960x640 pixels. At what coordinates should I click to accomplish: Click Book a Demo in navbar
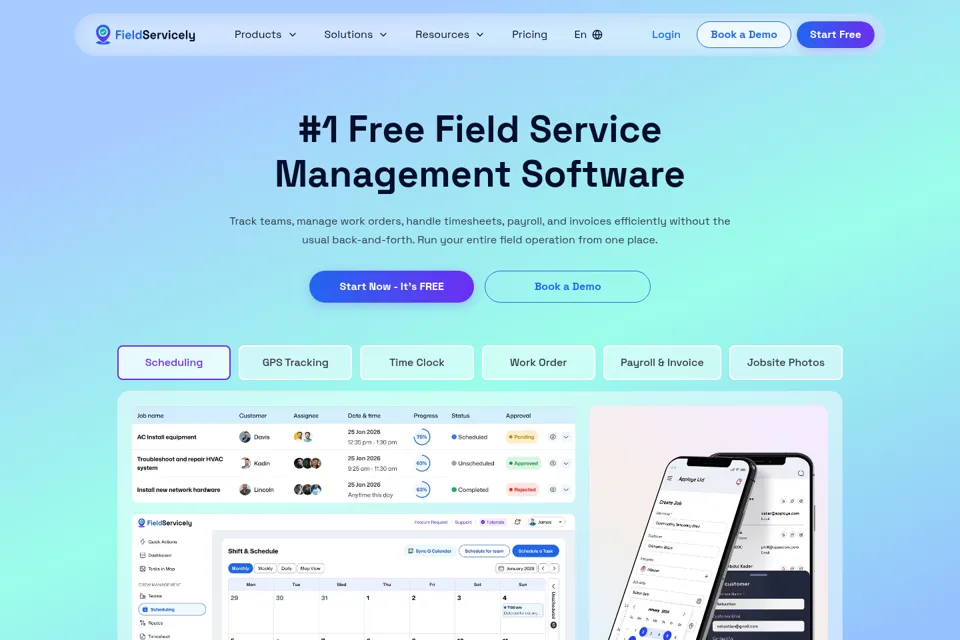[x=744, y=35]
